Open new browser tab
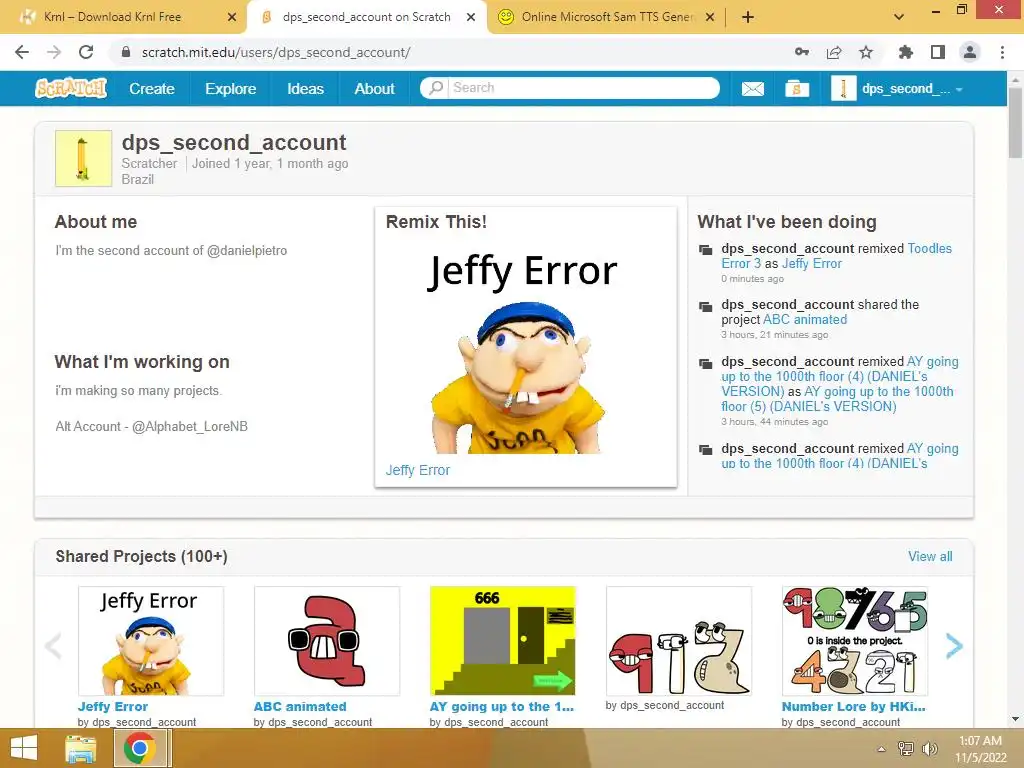Image resolution: width=1024 pixels, height=768 pixels. 748,17
